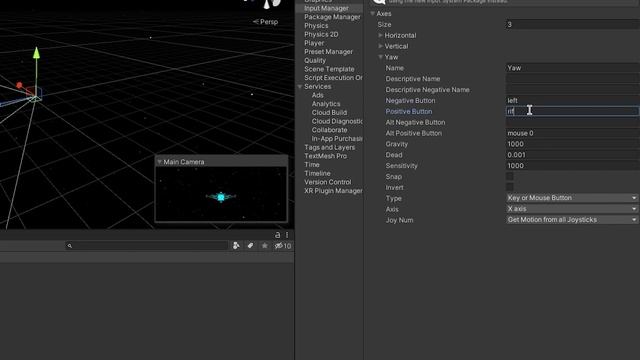The image size is (640, 360).
Task: Toggle the Invert checkbox
Action: 510,187
